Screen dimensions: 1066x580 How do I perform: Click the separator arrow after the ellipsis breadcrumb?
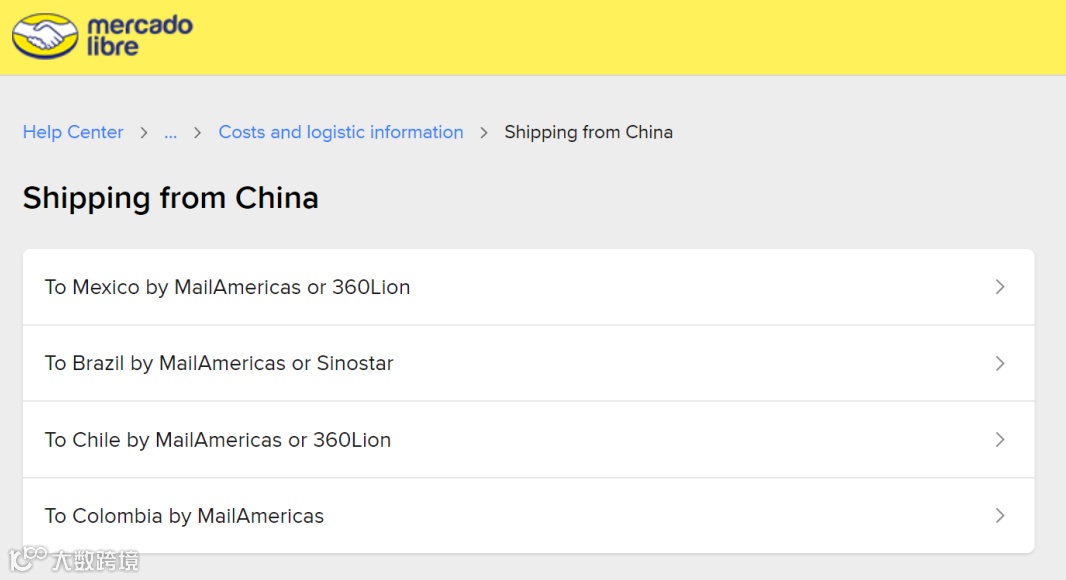tap(197, 132)
